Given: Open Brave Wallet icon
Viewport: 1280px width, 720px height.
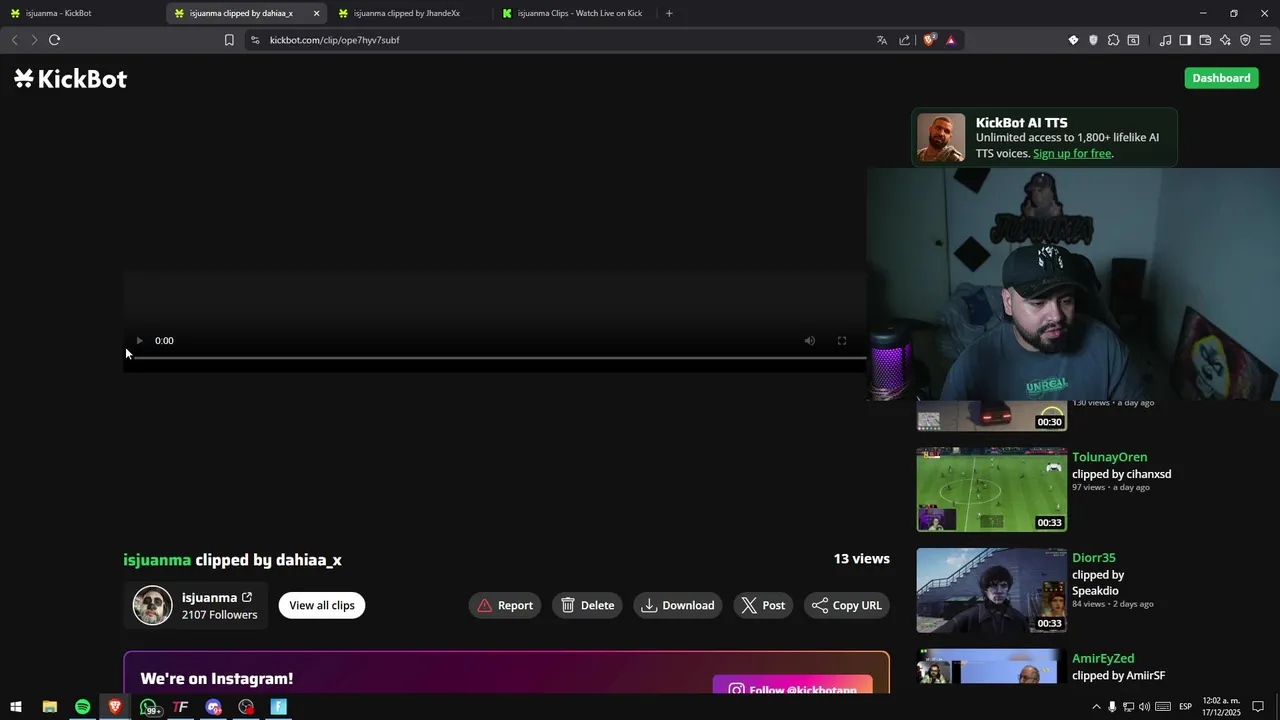Looking at the screenshot, I should (x=1205, y=40).
